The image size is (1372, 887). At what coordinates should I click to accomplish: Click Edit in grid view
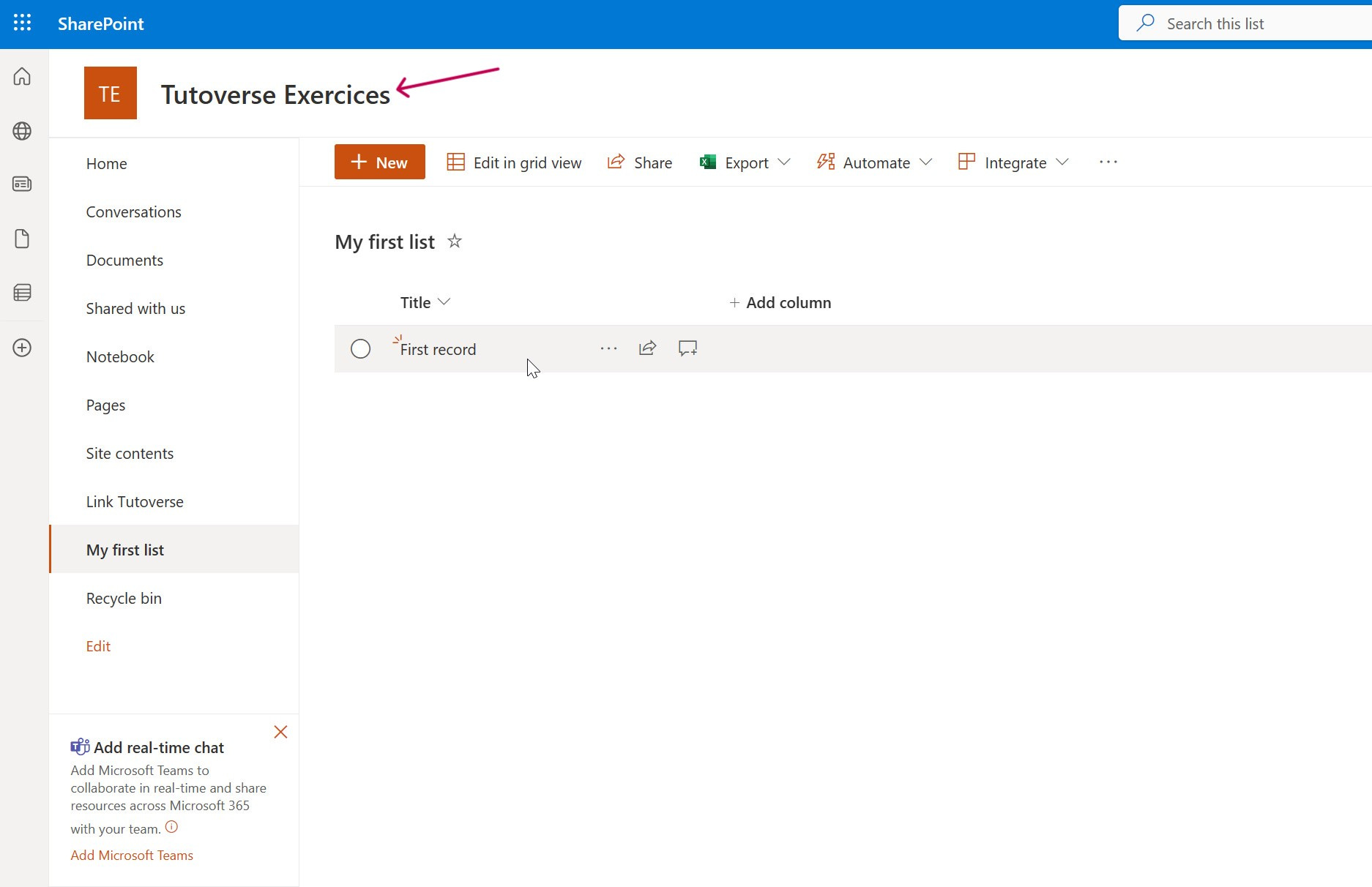pyautogui.click(x=514, y=162)
